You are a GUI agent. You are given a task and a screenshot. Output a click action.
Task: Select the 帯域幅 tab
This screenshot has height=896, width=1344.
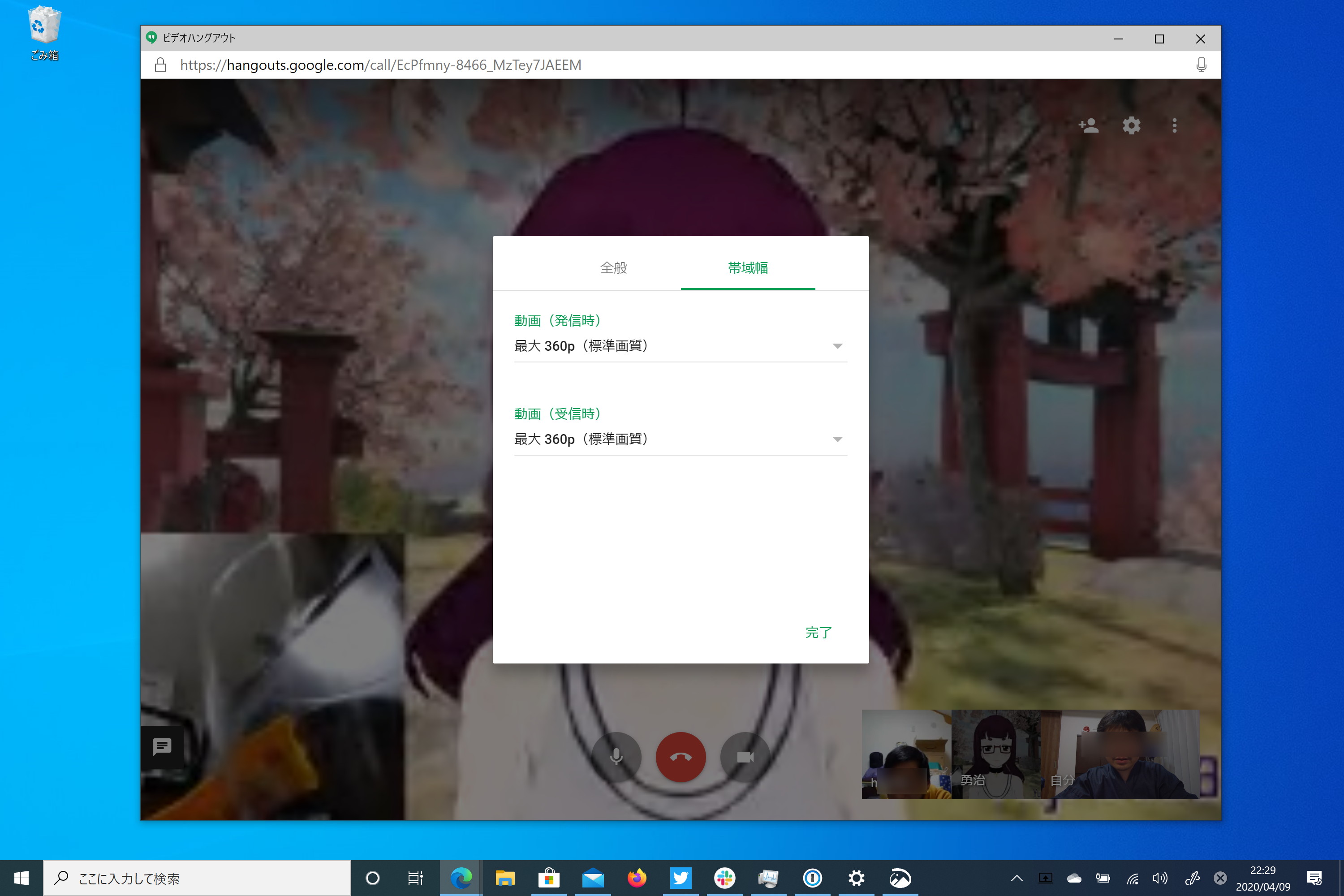[747, 268]
